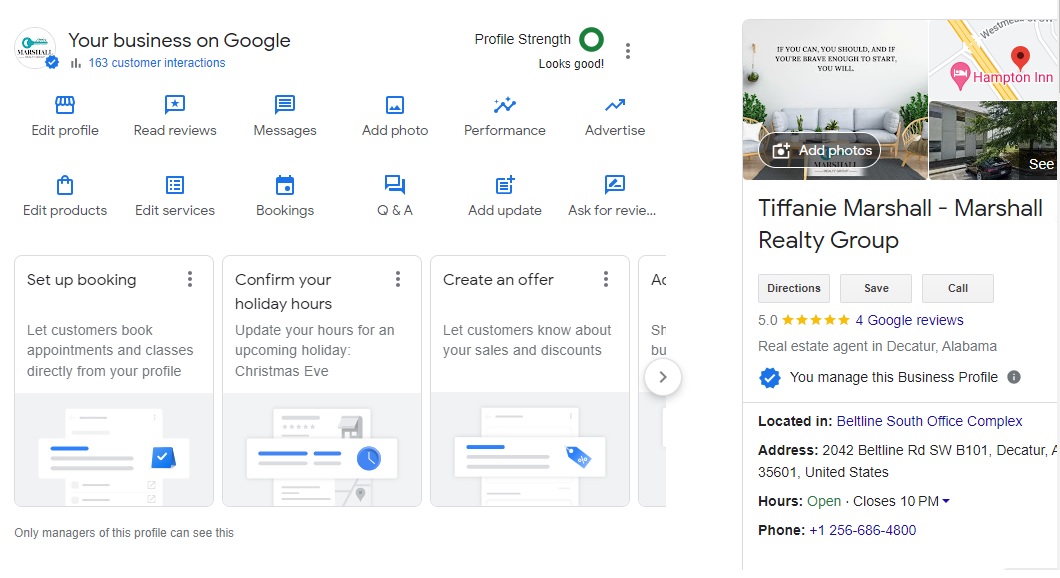Click the Add update icon
Viewport: 1060px width, 578px height.
point(505,185)
